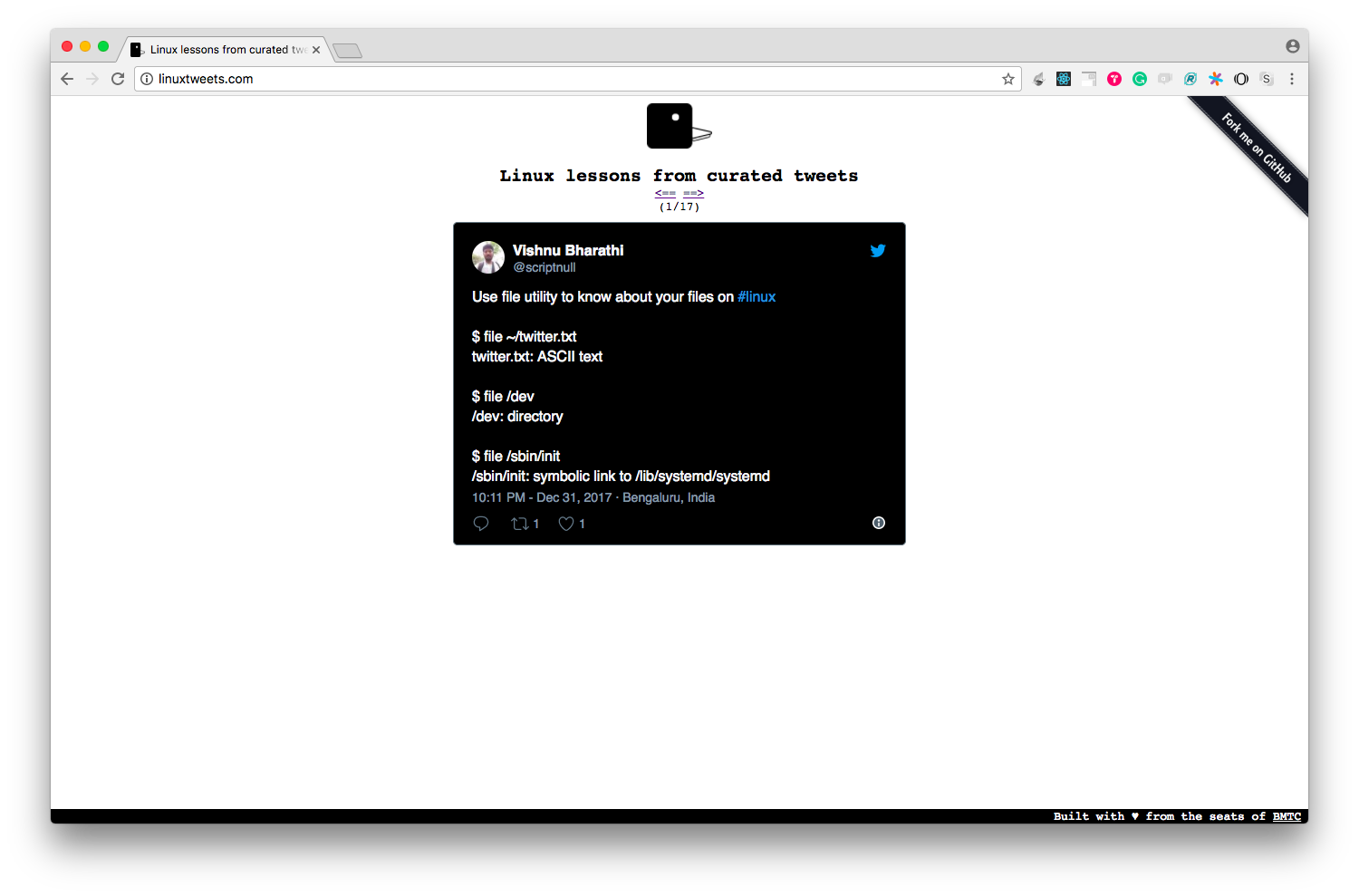The image size is (1359, 896).
Task: Reply to the tweet via speech bubble
Action: 481,524
